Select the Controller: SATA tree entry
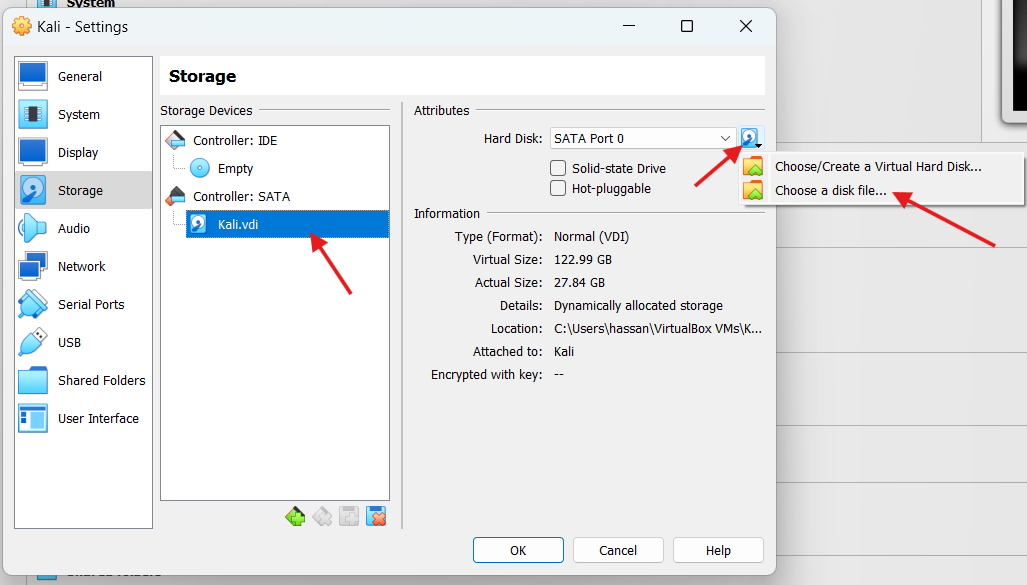Viewport: 1027px width, 585px height. pyautogui.click(x=241, y=197)
